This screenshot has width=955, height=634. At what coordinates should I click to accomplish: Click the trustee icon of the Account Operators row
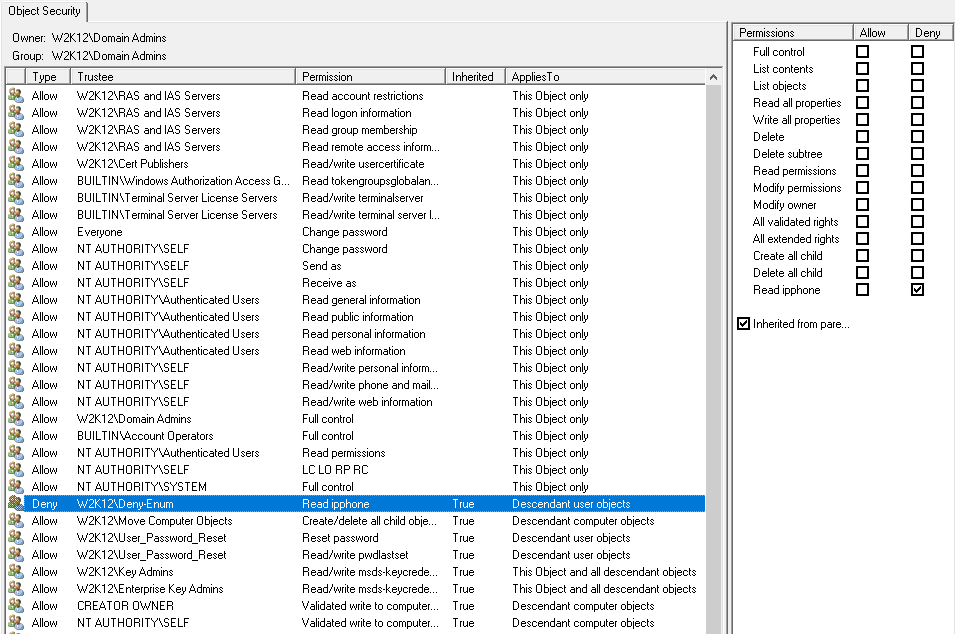click(16, 436)
